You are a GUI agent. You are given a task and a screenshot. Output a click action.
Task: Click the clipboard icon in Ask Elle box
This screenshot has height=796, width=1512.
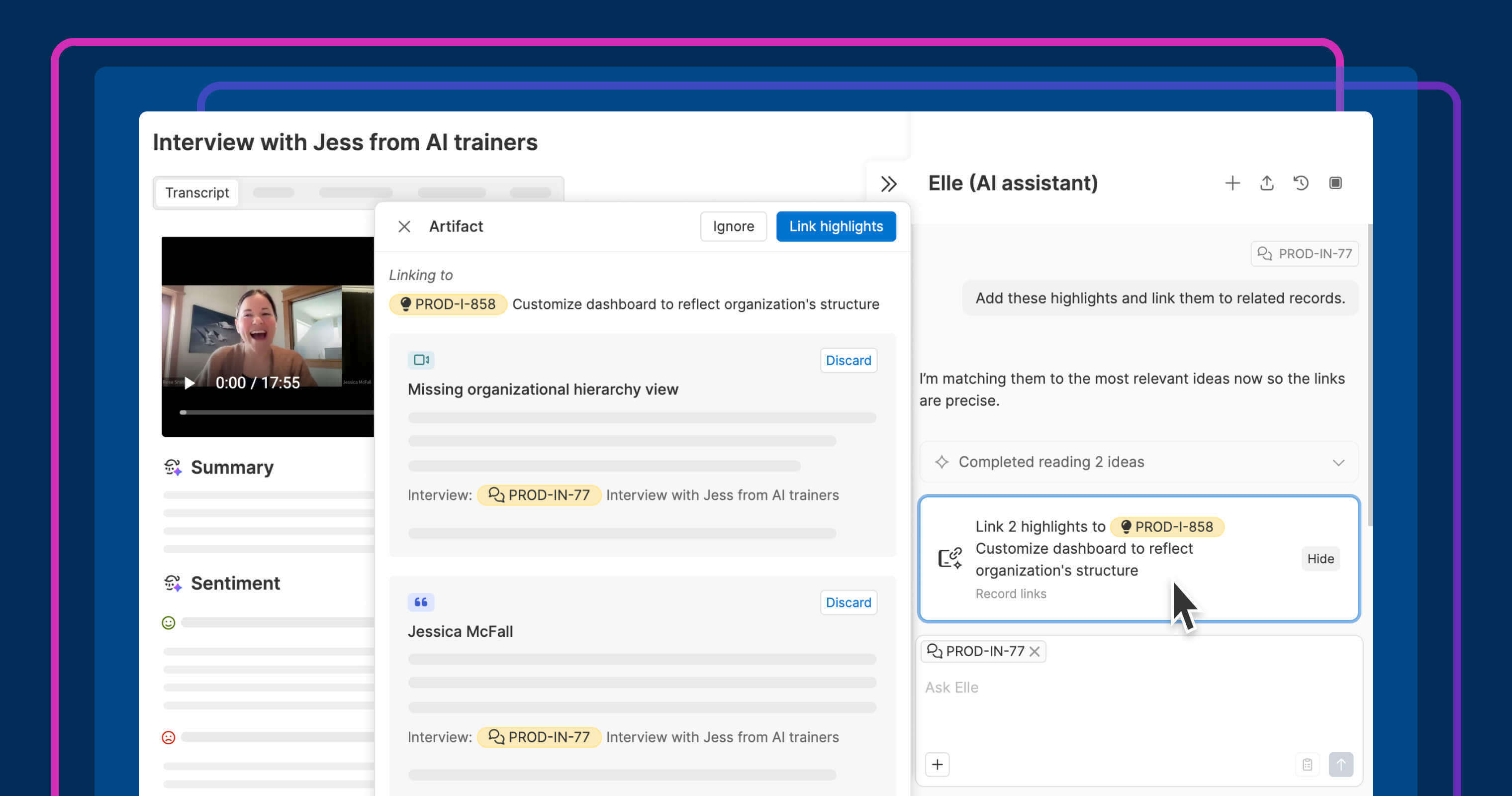pos(1307,764)
